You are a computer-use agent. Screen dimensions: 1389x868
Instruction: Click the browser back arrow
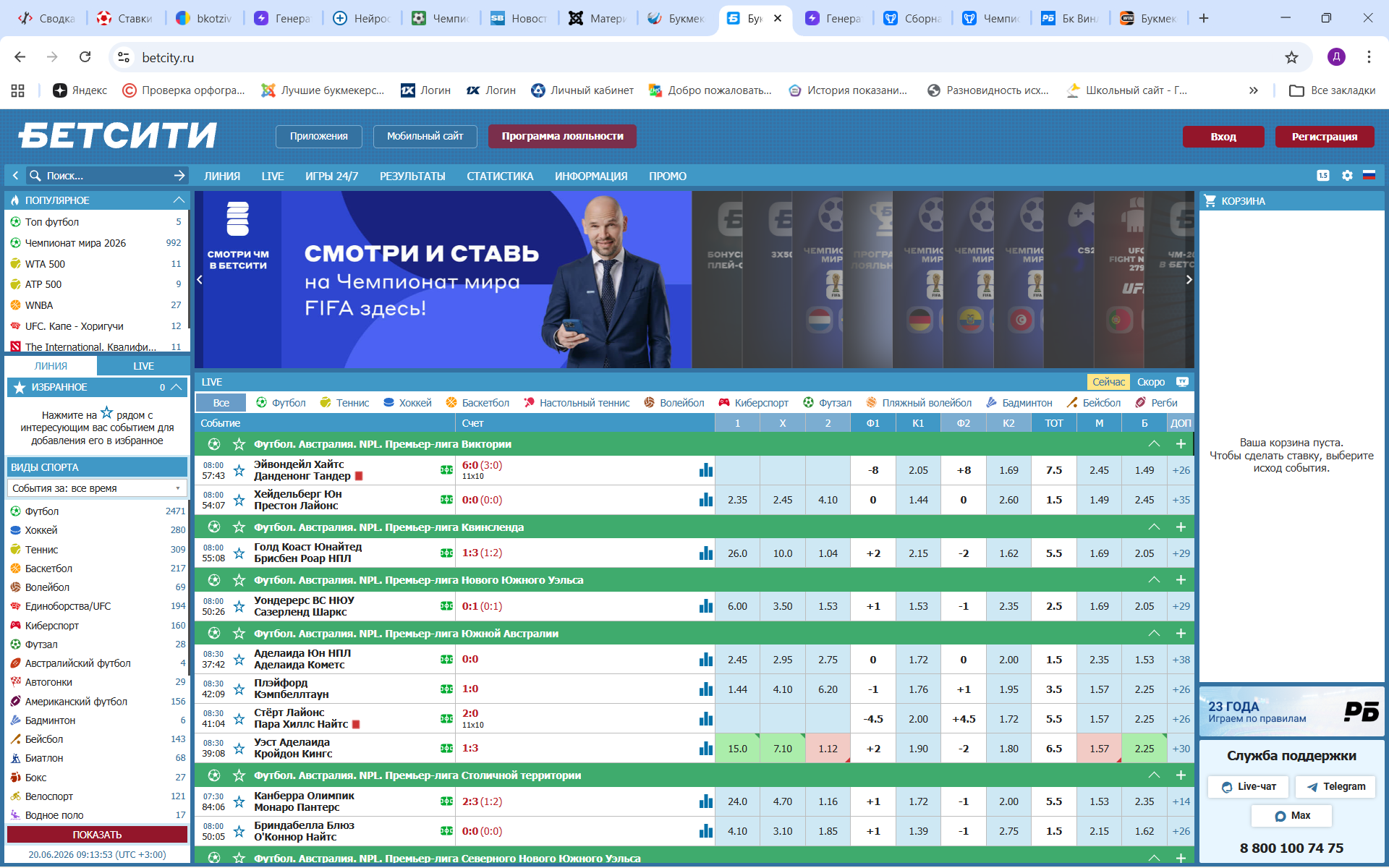click(x=20, y=57)
